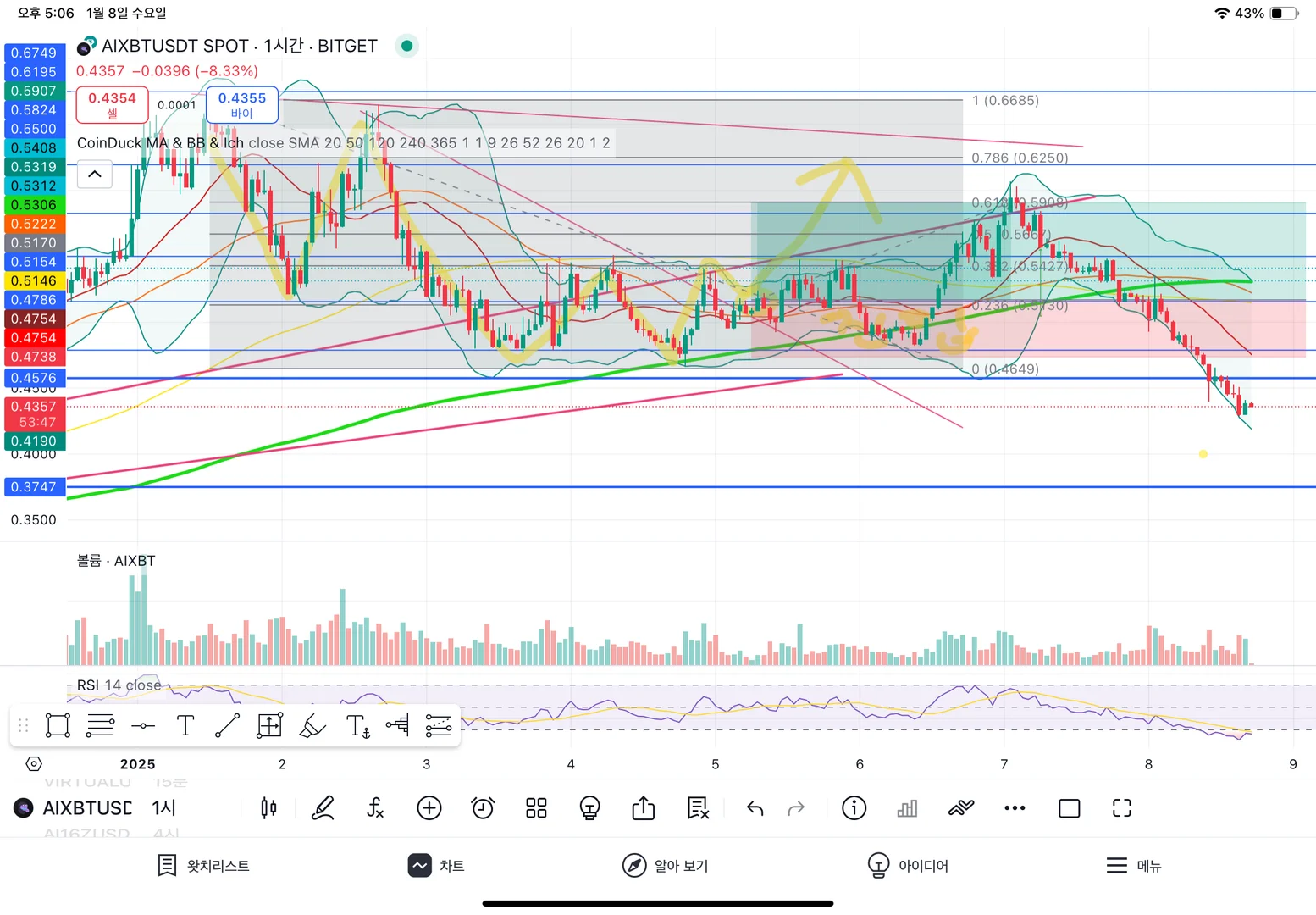Tap the 0.4190 price axis label
The height and width of the screenshot is (915, 1316).
tap(35, 441)
